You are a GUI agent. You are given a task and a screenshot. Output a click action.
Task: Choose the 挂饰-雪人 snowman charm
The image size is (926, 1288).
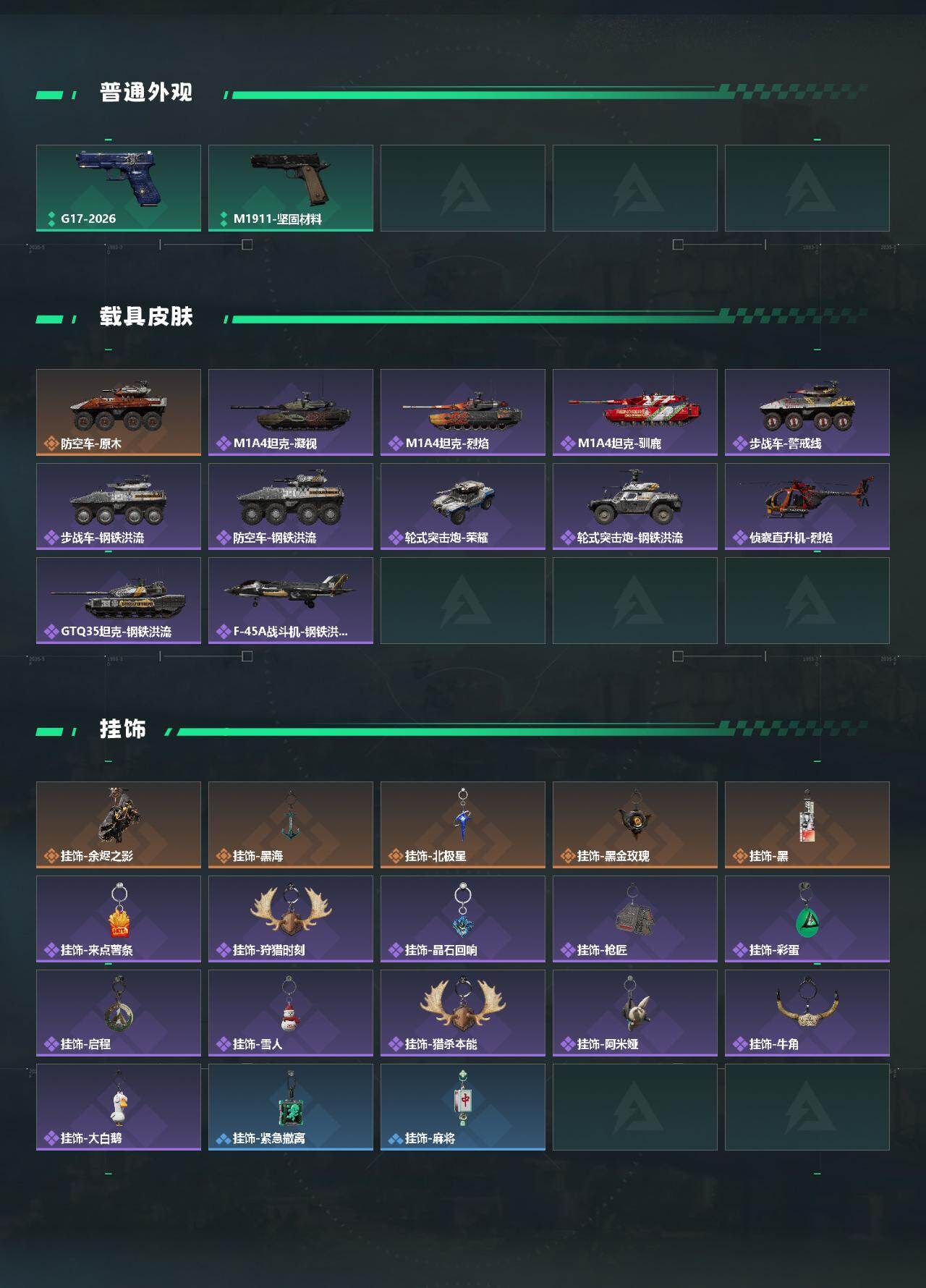point(291,1013)
